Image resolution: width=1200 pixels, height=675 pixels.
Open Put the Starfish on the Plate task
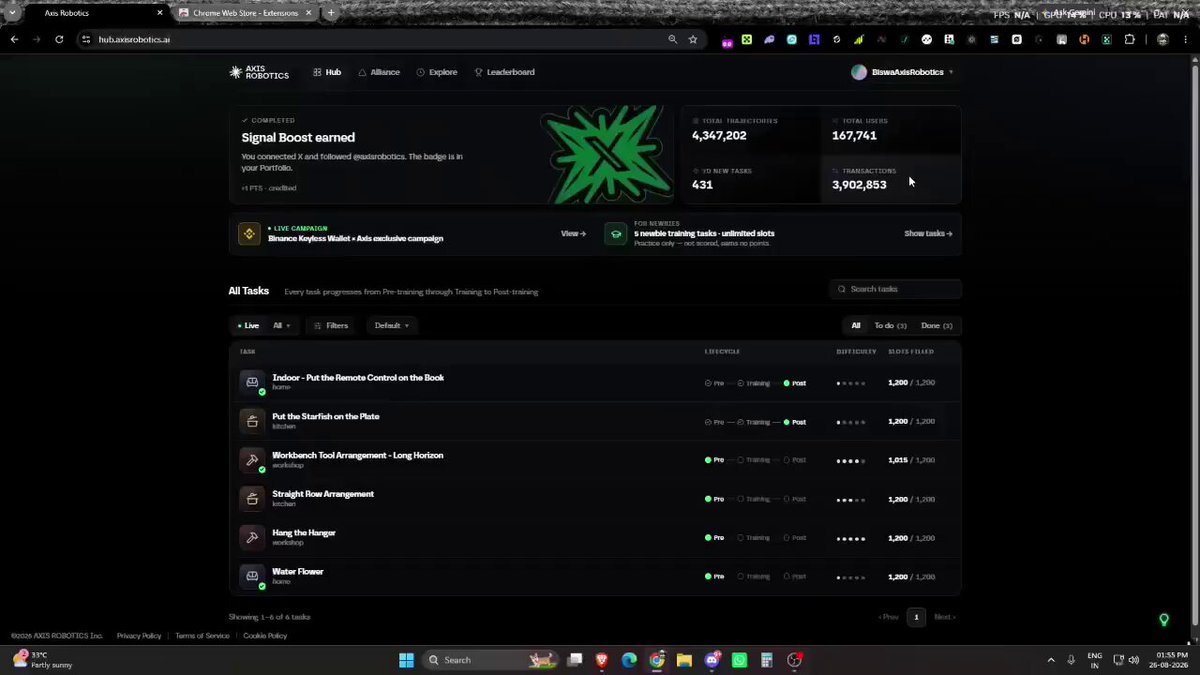(x=326, y=416)
